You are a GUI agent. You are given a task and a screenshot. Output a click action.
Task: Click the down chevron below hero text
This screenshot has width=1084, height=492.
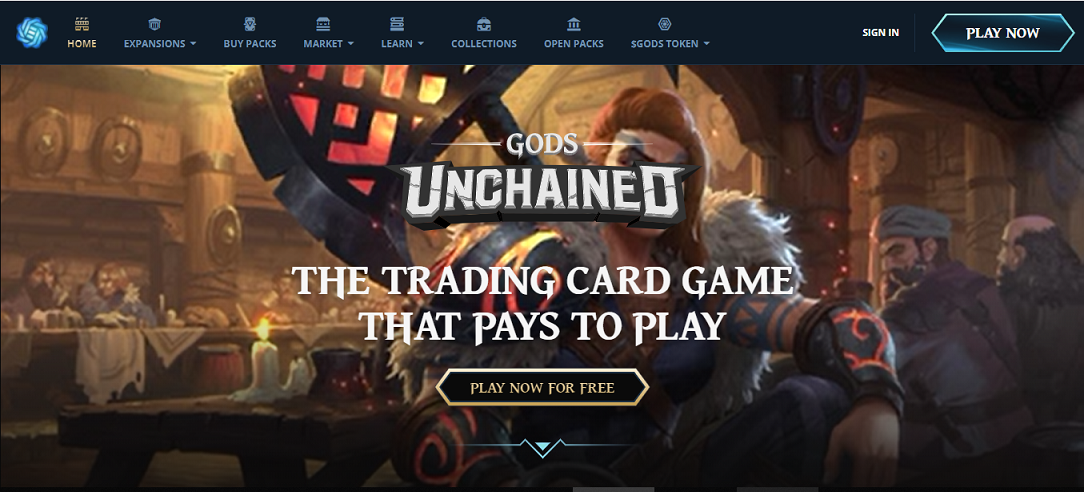pyautogui.click(x=543, y=447)
